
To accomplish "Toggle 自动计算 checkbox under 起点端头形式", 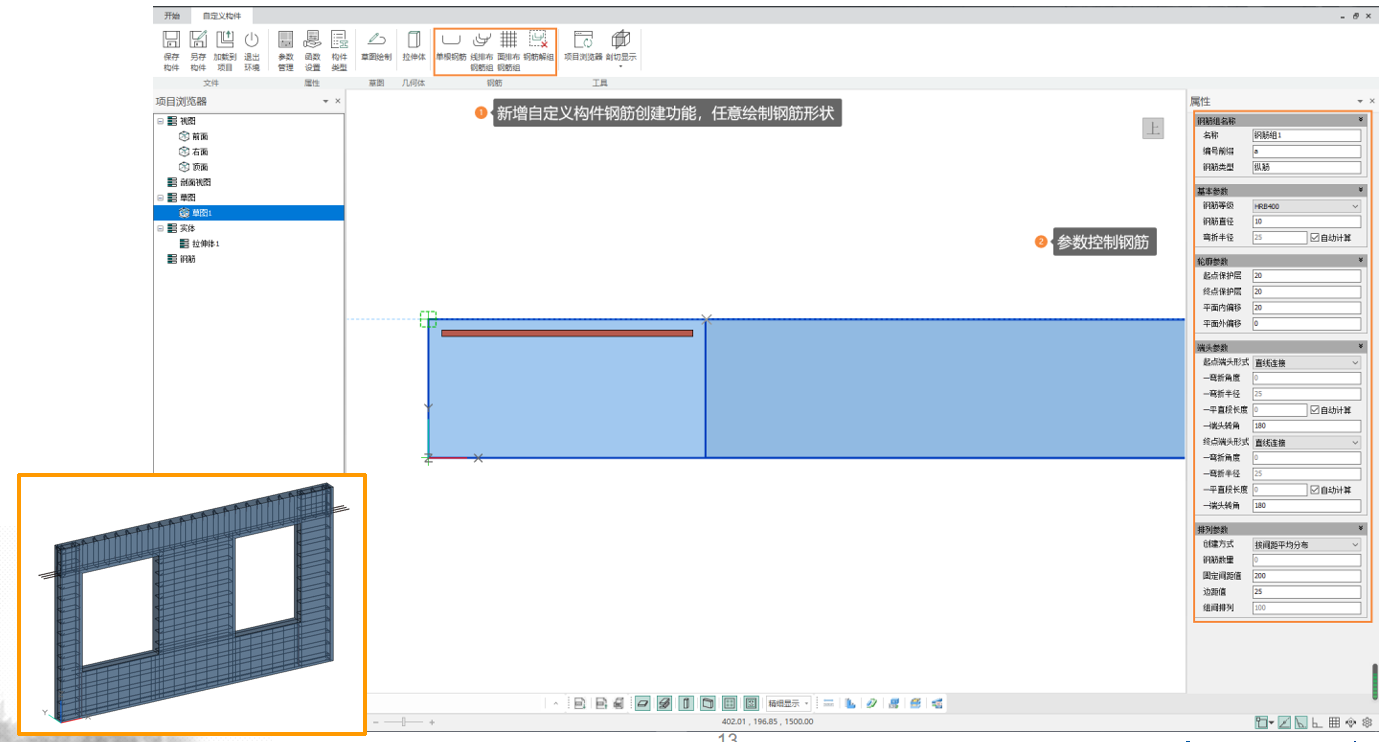I will click(x=1315, y=410).
